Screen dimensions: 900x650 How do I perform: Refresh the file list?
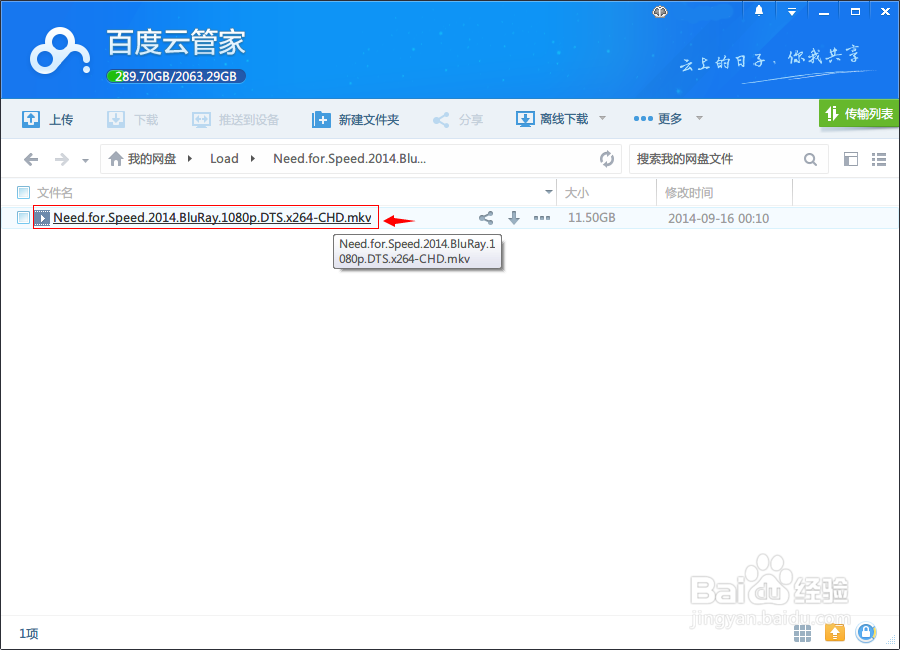(607, 158)
